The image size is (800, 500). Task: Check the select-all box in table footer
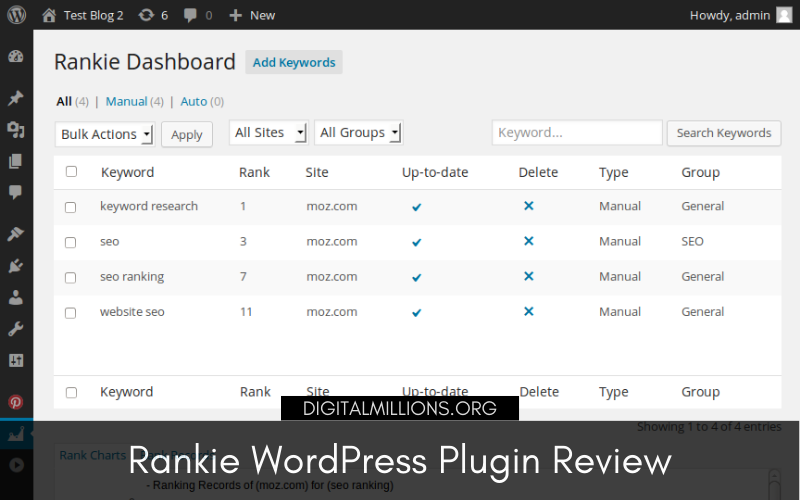click(x=71, y=392)
